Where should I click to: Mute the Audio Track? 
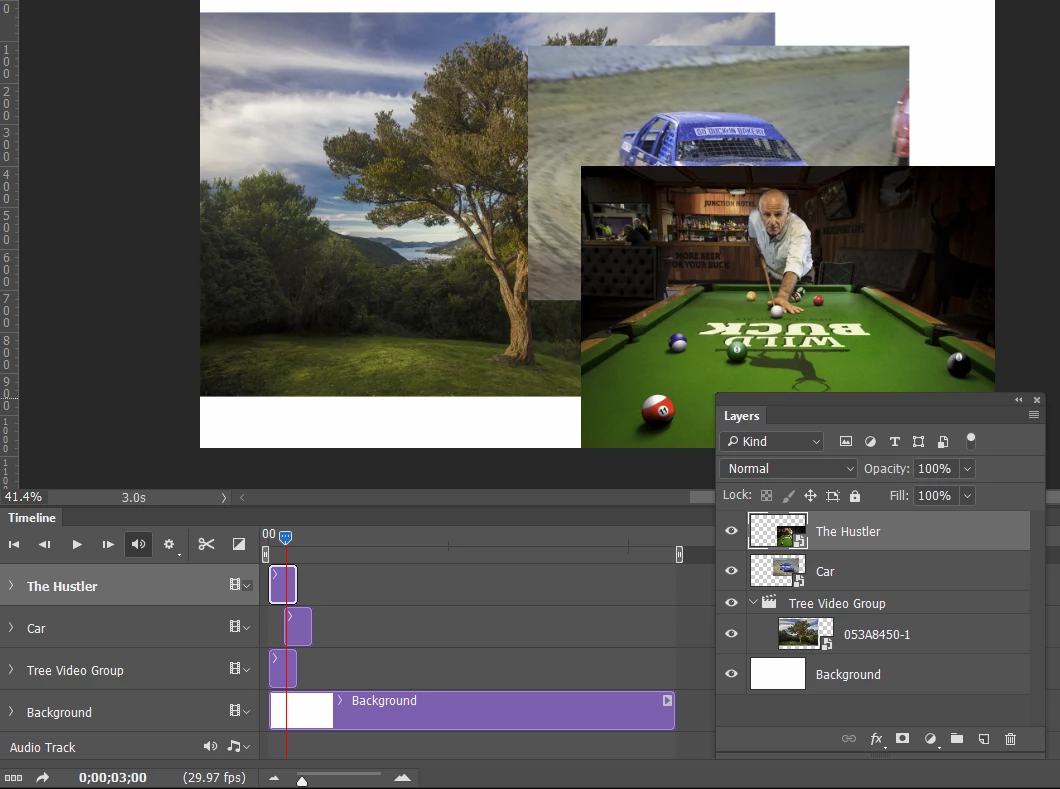(210, 746)
